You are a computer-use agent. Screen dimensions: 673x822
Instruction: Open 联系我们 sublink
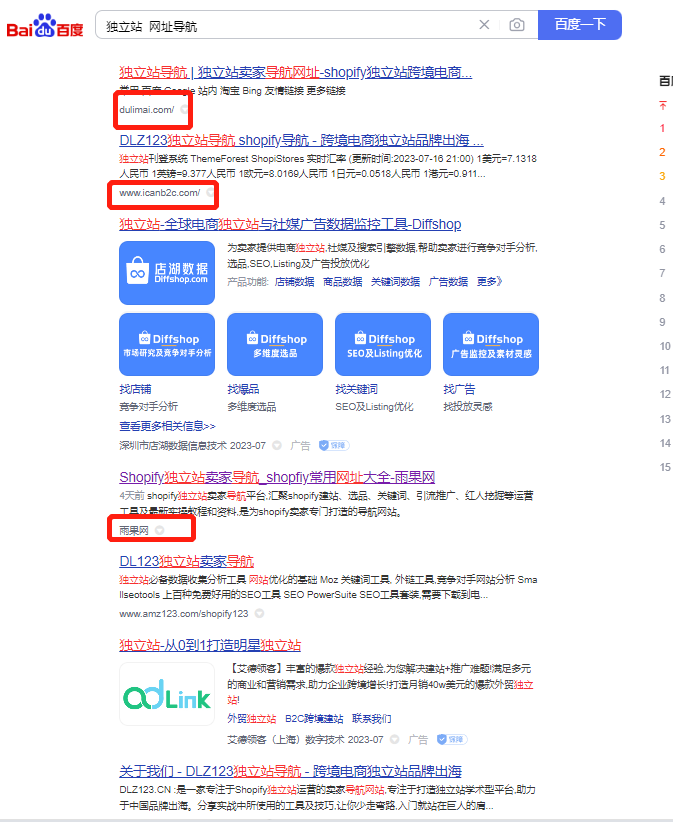point(372,719)
